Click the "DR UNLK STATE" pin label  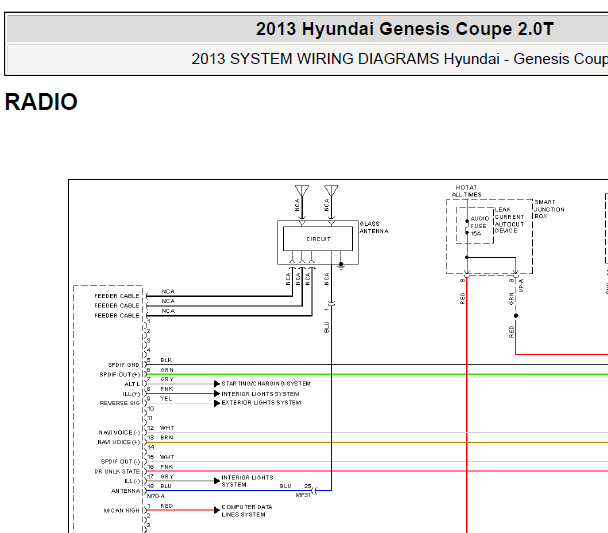click(117, 472)
